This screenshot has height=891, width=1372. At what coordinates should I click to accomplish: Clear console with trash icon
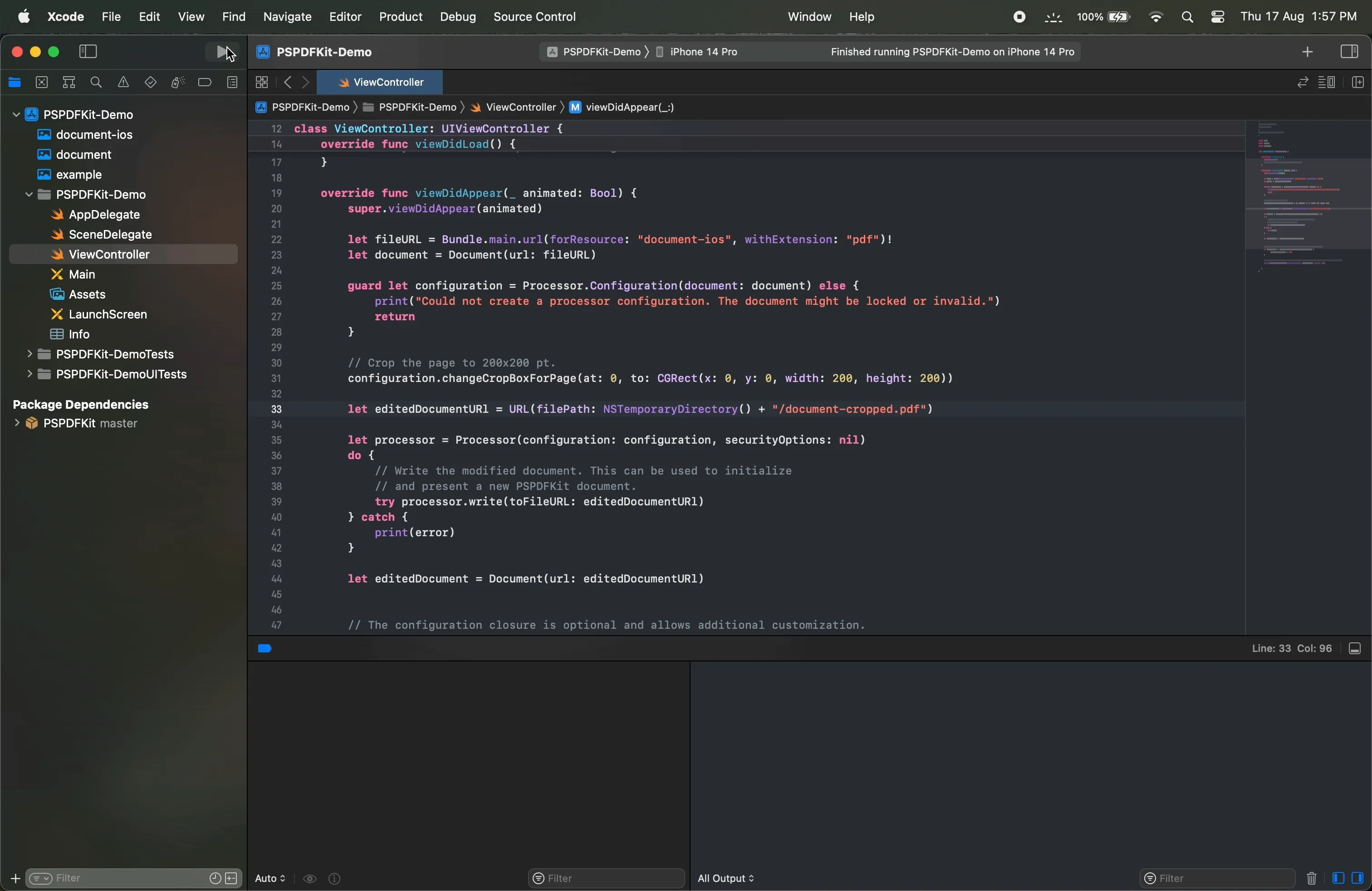coord(1311,878)
